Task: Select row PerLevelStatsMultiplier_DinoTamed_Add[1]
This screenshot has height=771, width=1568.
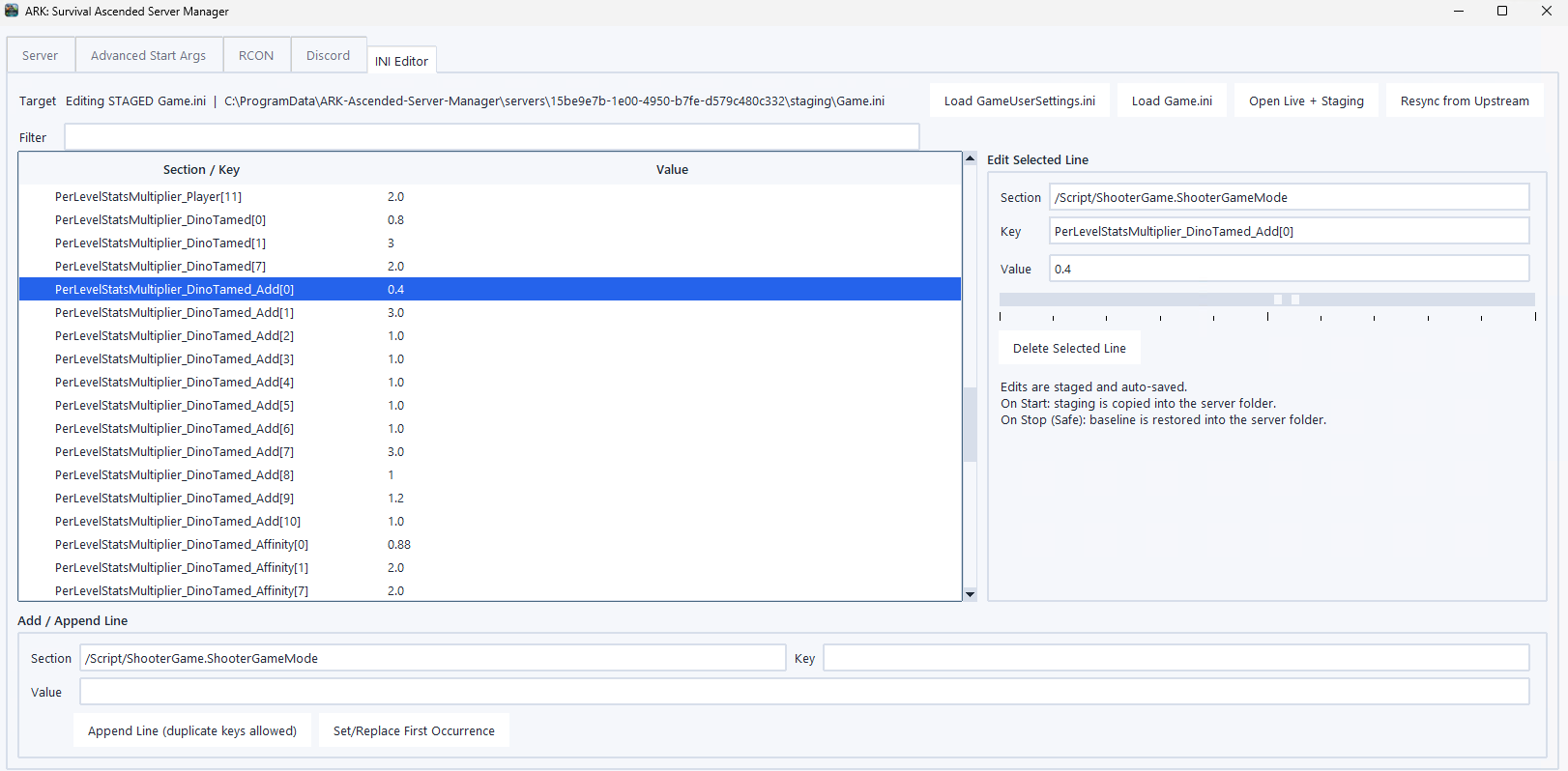Action: (490, 312)
